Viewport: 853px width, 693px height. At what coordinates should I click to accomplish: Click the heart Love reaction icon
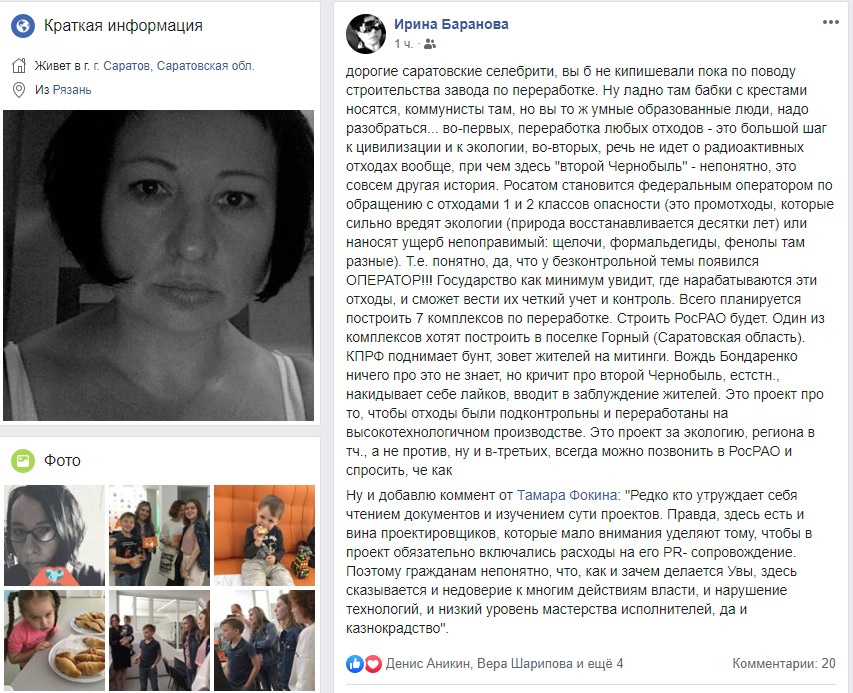point(373,664)
